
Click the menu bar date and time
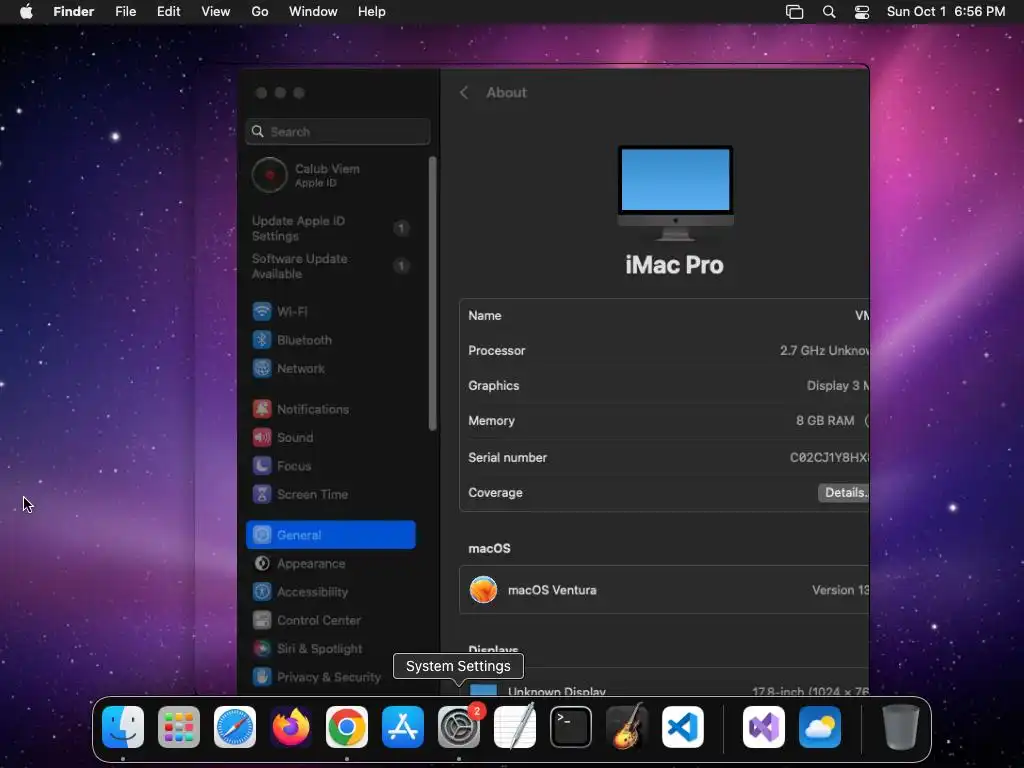[x=946, y=12]
